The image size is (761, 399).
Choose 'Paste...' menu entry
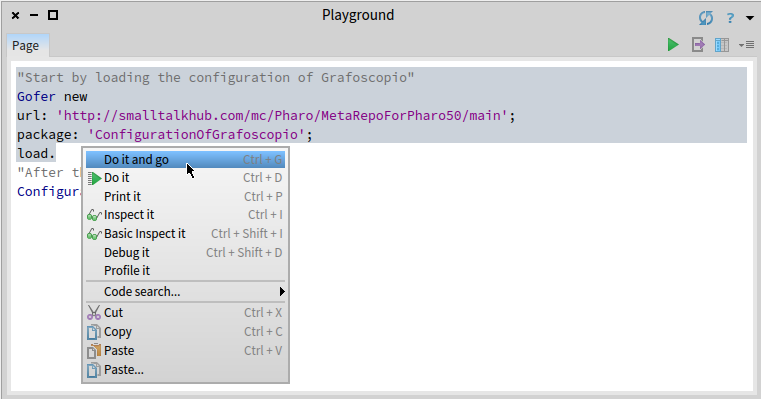185,369
